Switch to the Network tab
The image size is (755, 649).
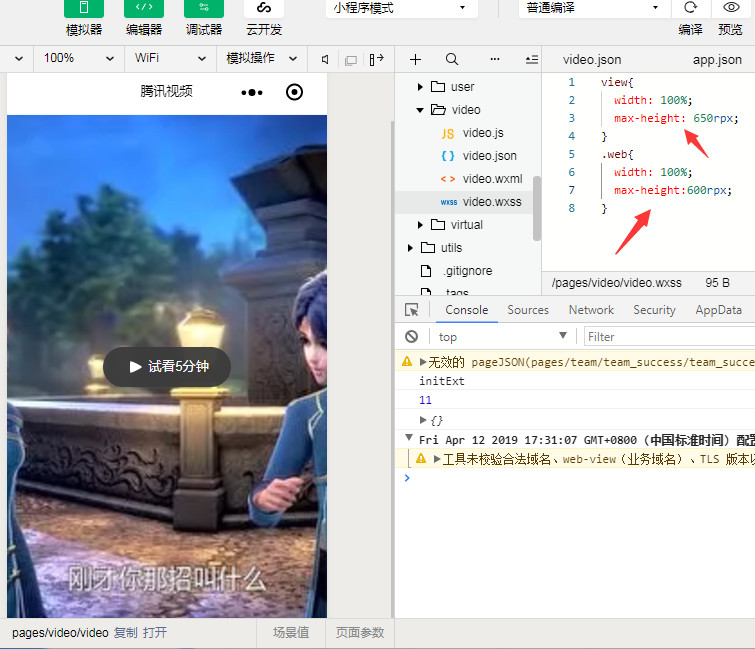(591, 310)
